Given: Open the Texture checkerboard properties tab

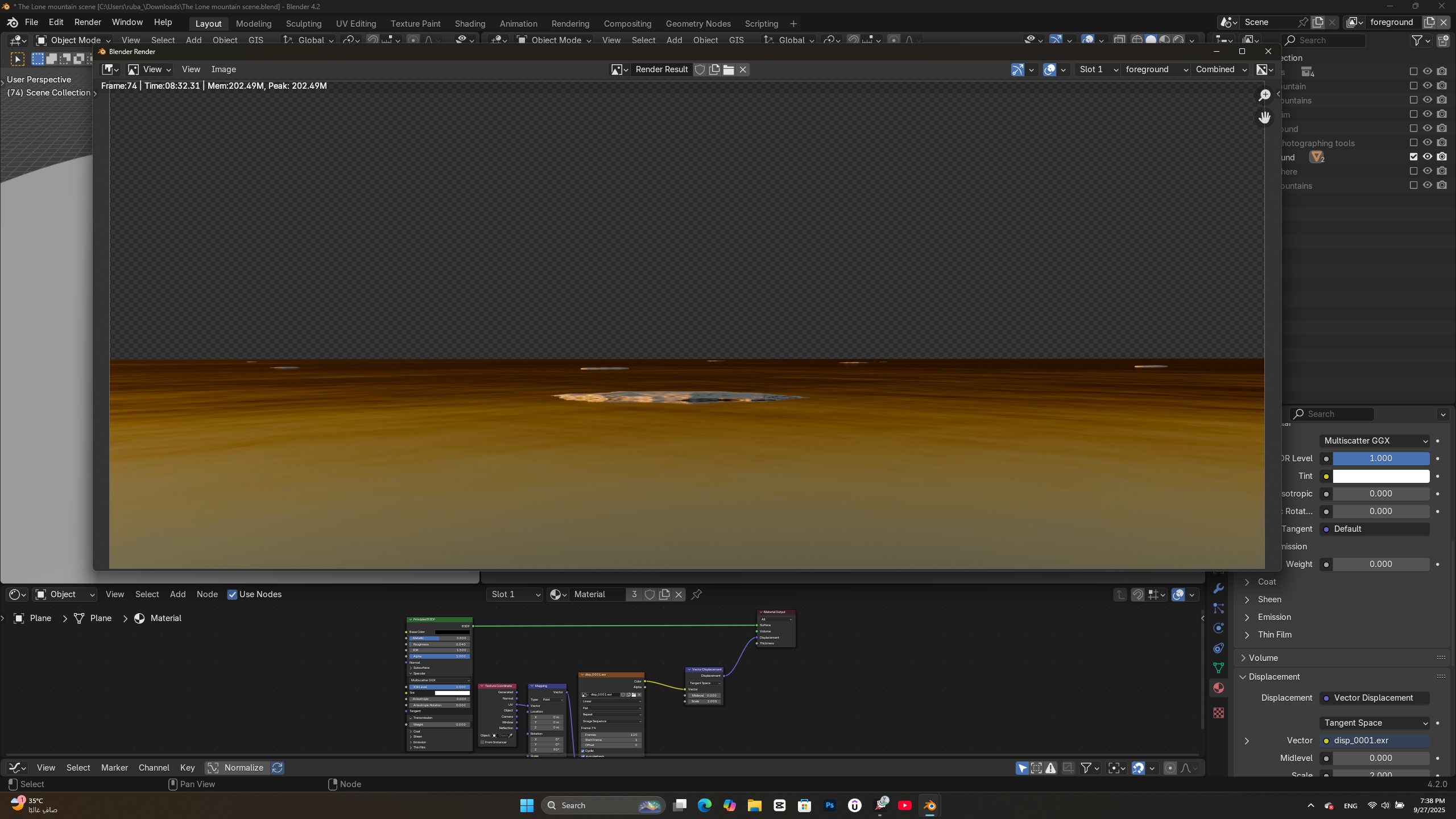Looking at the screenshot, I should (x=1218, y=713).
